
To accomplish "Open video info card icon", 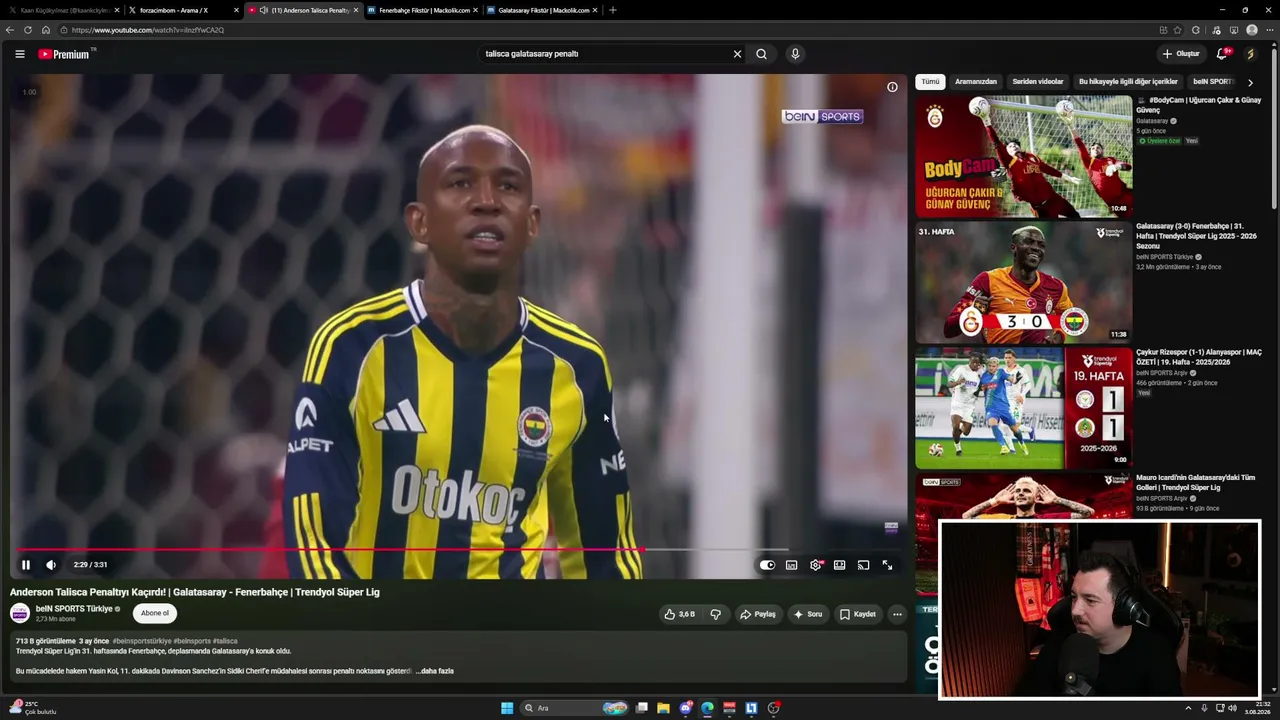I will tap(892, 87).
